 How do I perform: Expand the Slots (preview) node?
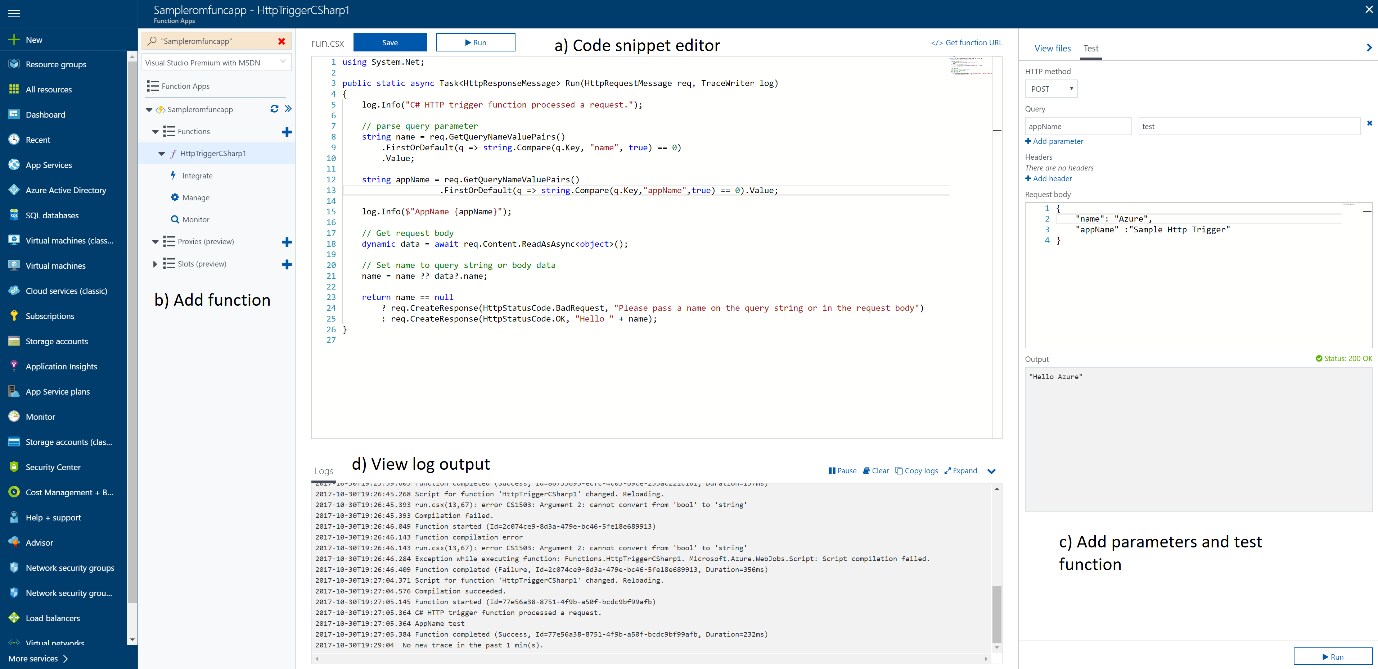tap(155, 264)
